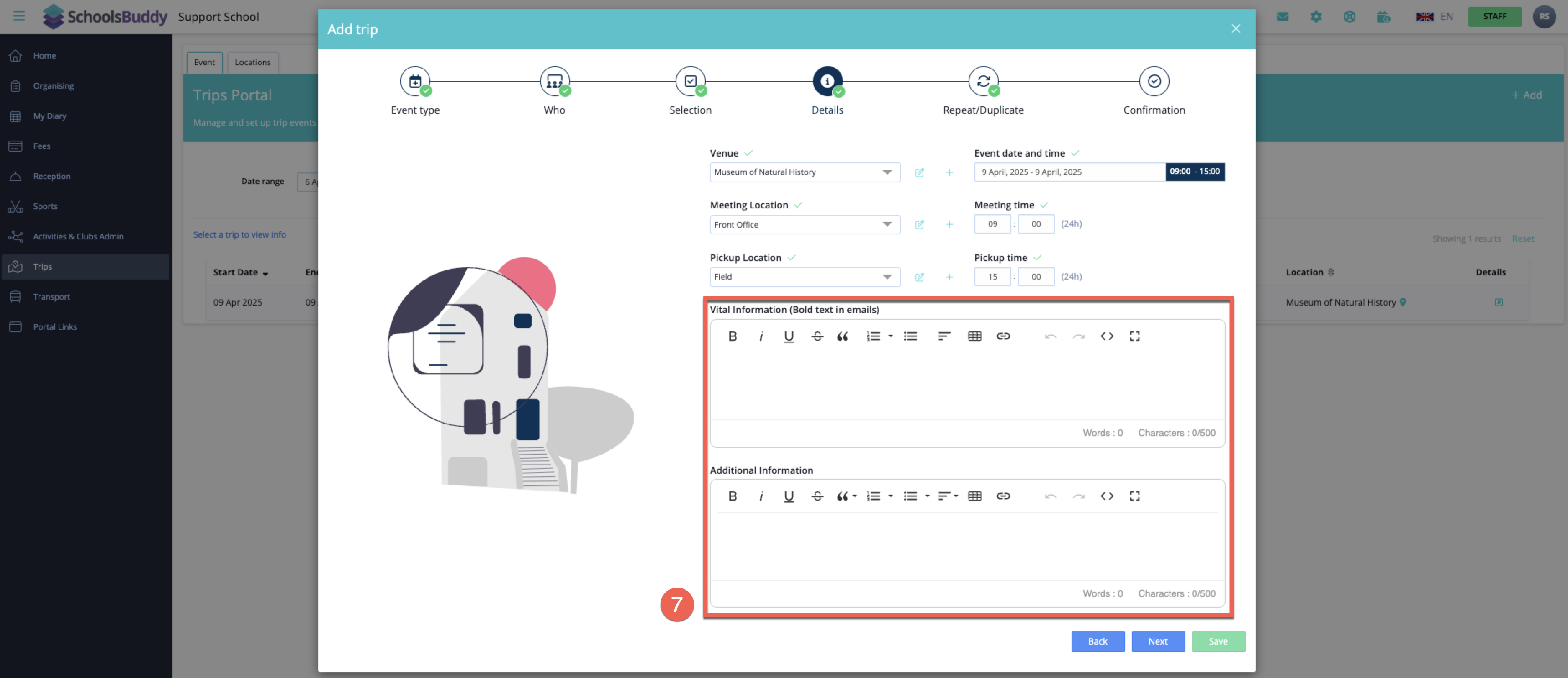1568x678 pixels.
Task: Add a new pickup location with plus icon
Action: (949, 277)
